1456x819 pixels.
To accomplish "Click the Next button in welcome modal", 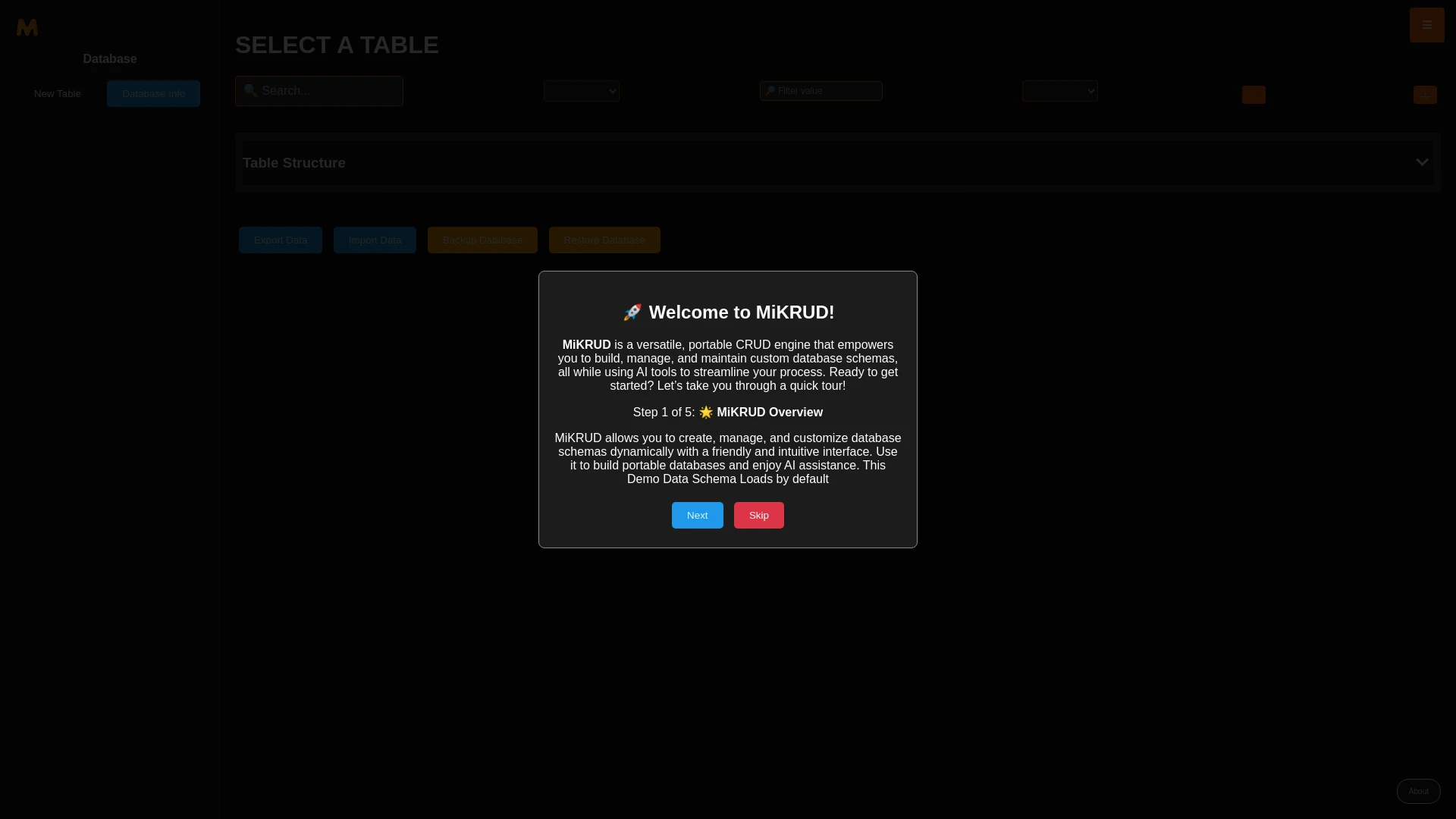I will coord(697,514).
